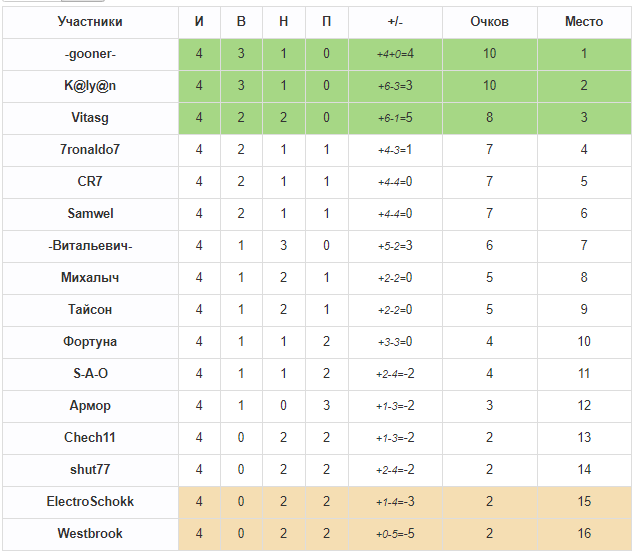Select participant 7ronaldo7
Viewport: 637px width, 553px height.
click(x=90, y=150)
